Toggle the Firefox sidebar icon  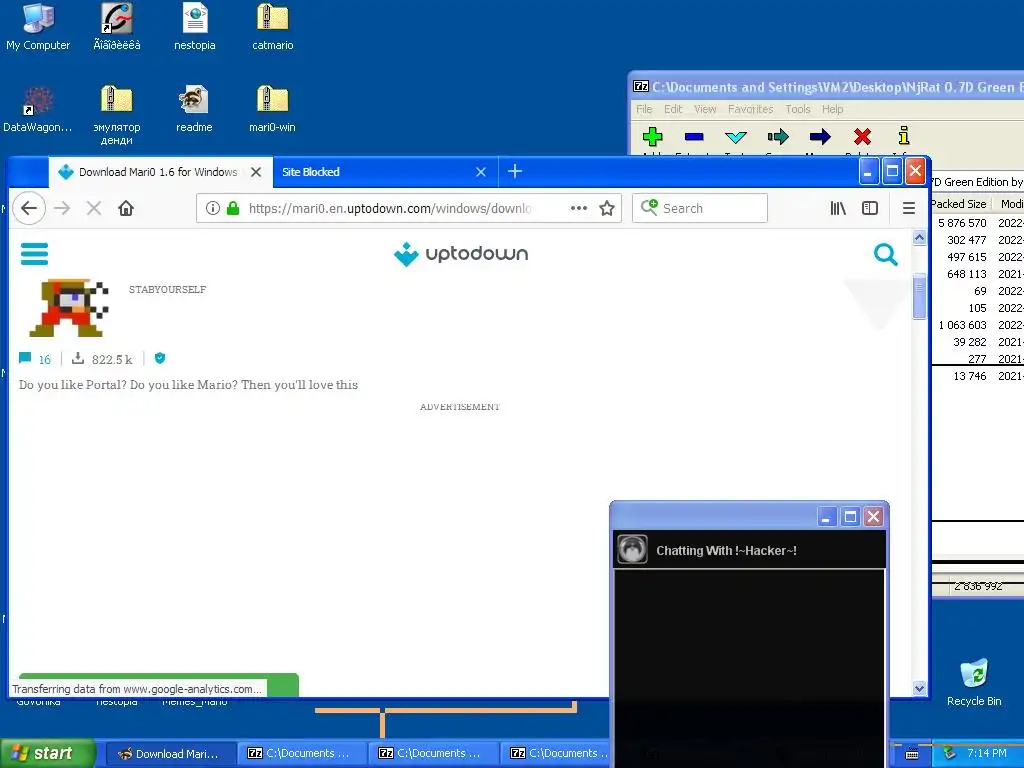(x=870, y=208)
